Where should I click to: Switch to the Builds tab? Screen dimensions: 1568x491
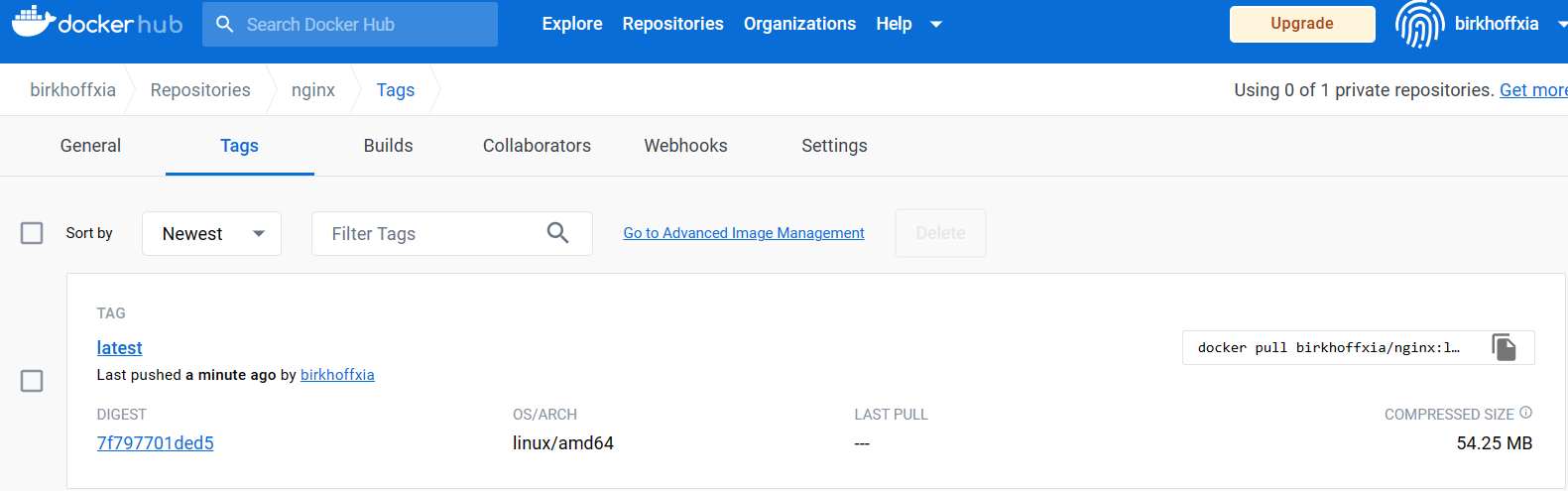tap(388, 146)
